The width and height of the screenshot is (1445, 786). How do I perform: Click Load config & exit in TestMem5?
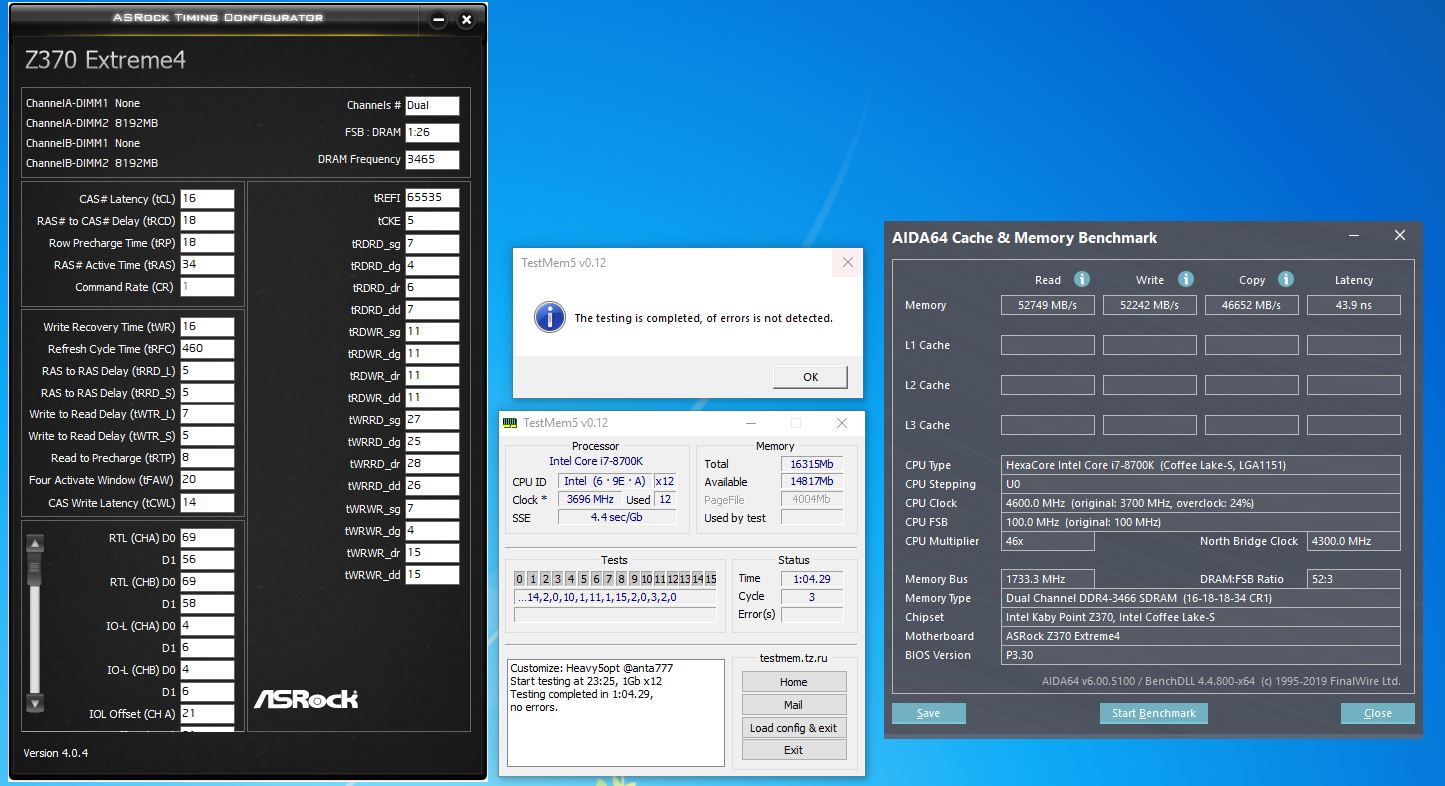794,728
